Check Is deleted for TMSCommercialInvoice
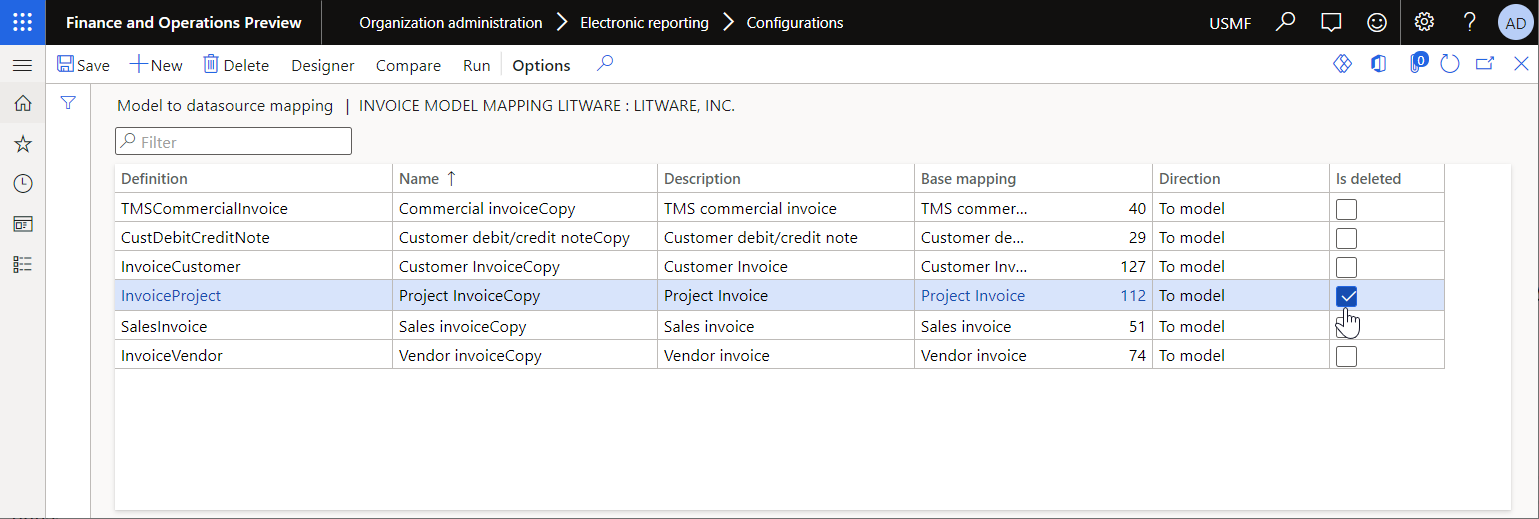Viewport: 1539px width, 519px height. [1346, 209]
